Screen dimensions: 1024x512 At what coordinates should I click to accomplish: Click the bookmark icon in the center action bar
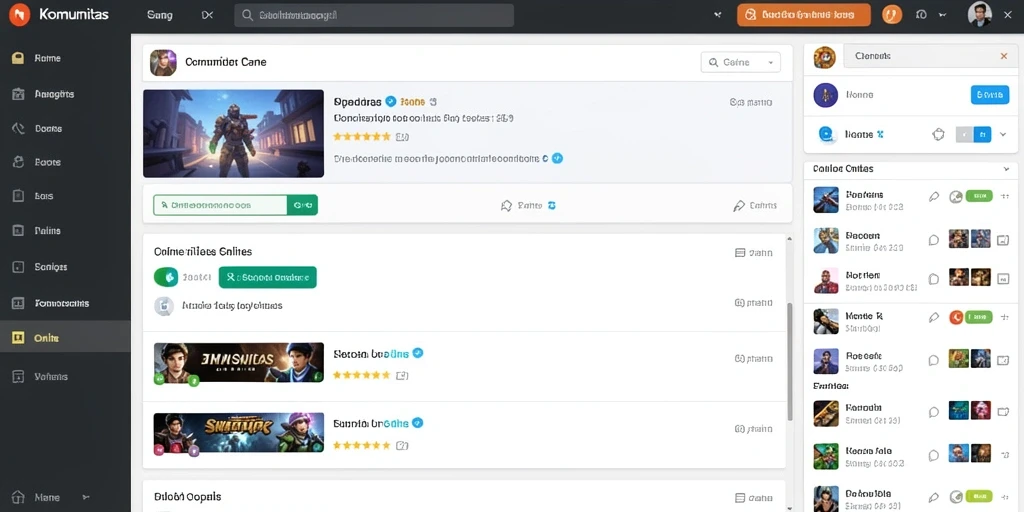point(506,206)
